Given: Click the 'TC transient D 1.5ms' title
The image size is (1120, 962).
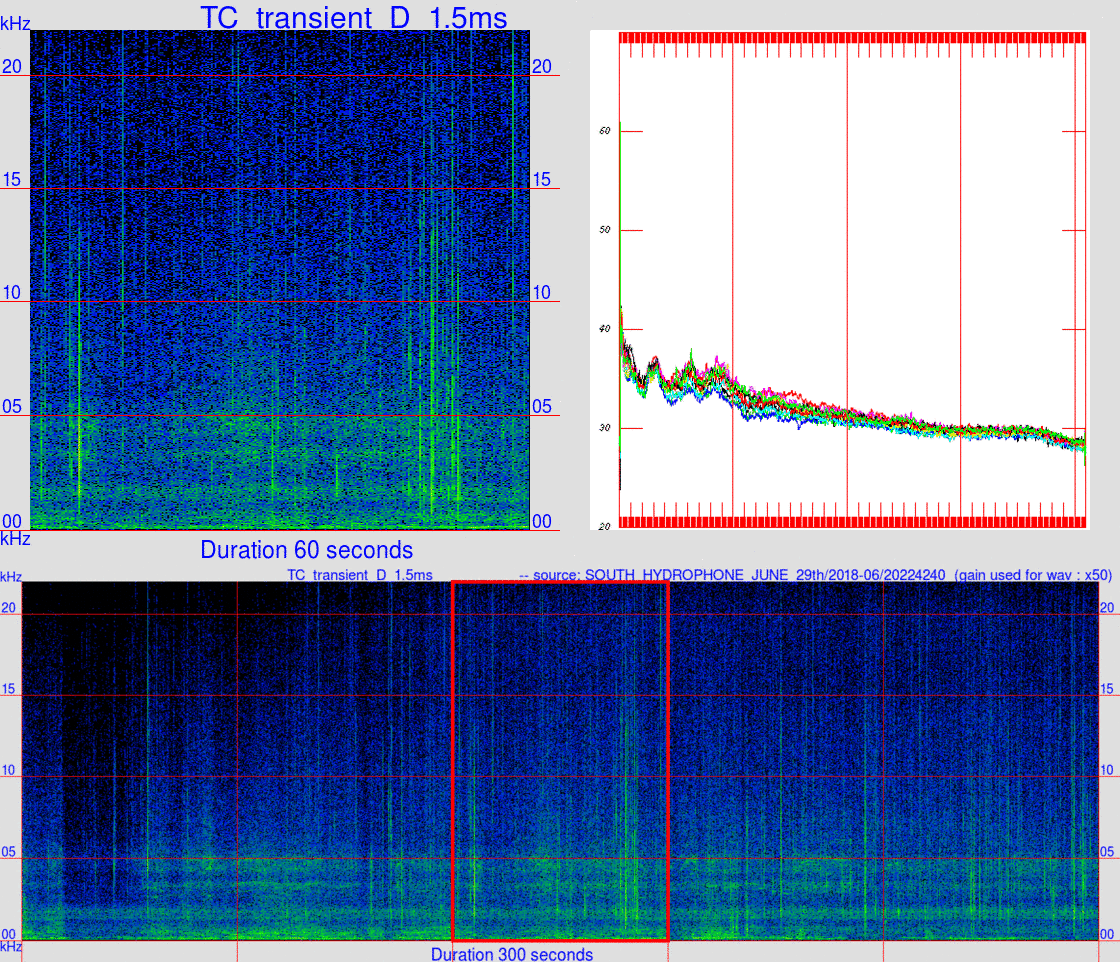Looking at the screenshot, I should pyautogui.click(x=354, y=17).
